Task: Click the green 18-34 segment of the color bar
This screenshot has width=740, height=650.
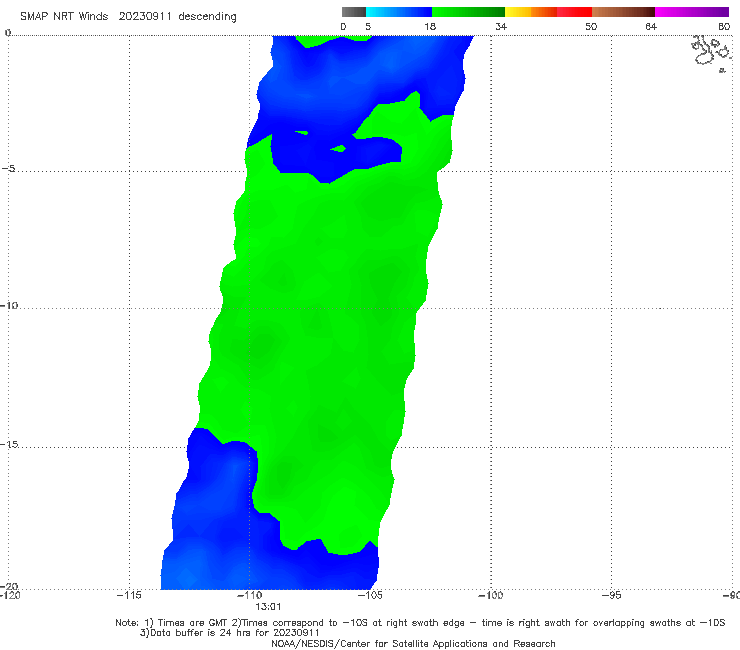Action: 468,12
